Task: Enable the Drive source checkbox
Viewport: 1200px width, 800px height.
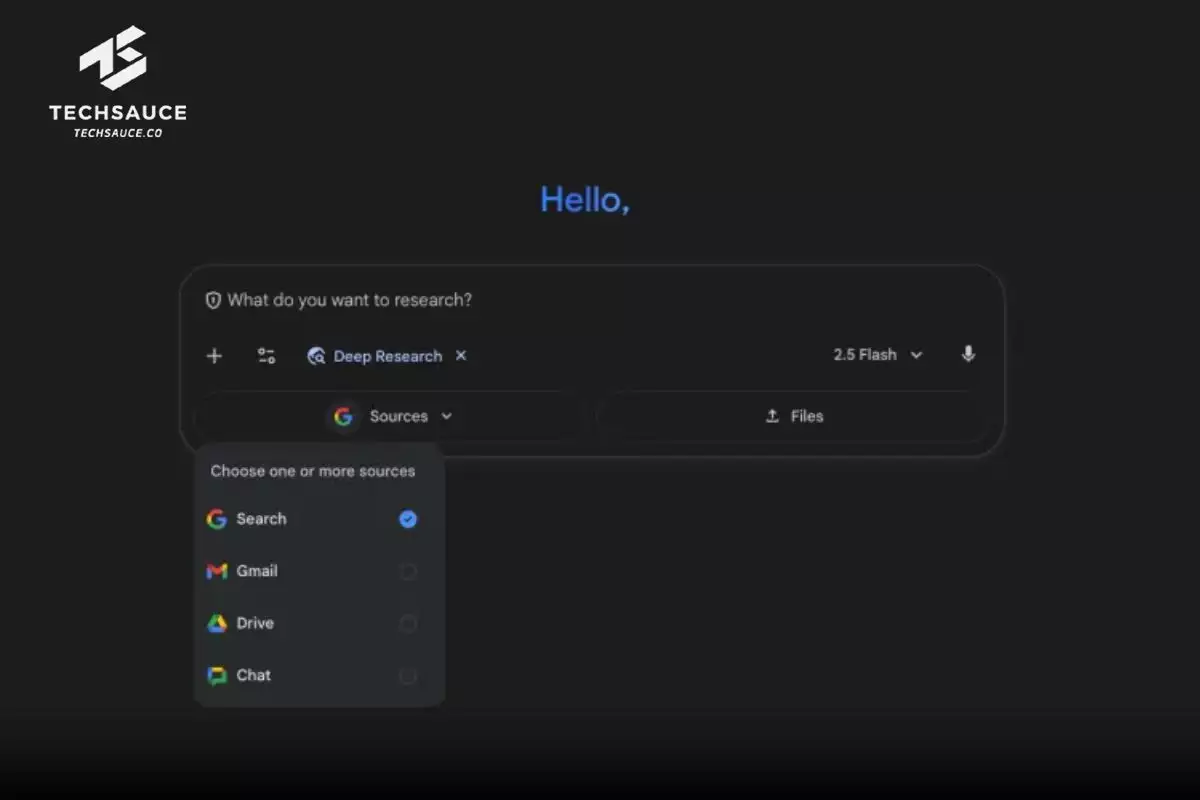Action: 408,624
